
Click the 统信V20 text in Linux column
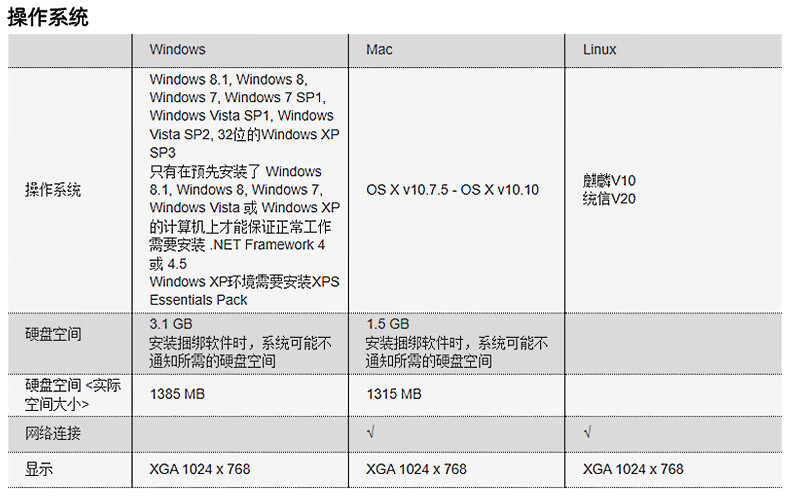click(x=609, y=199)
